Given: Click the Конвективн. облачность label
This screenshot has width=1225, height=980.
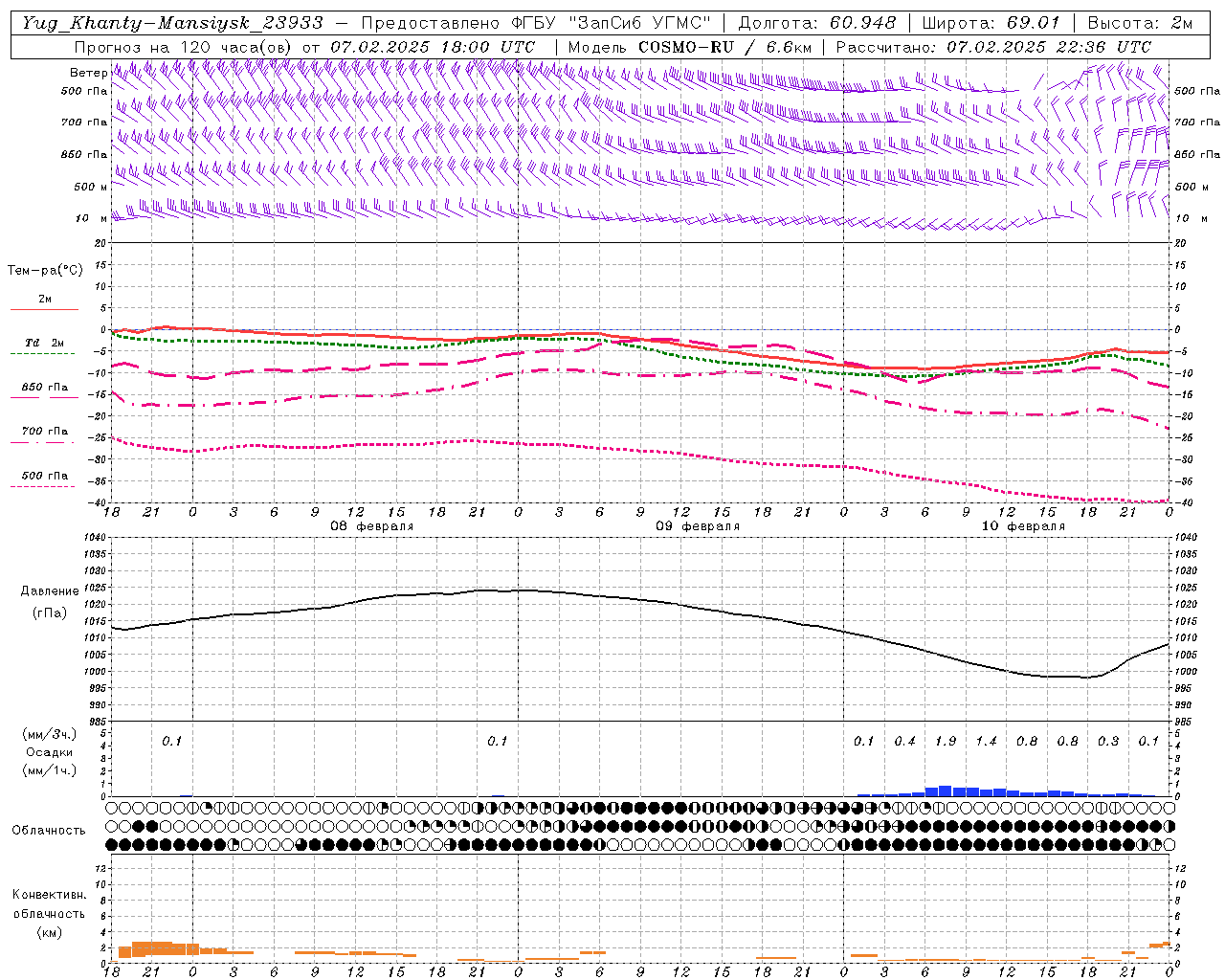Looking at the screenshot, I should (49, 904).
